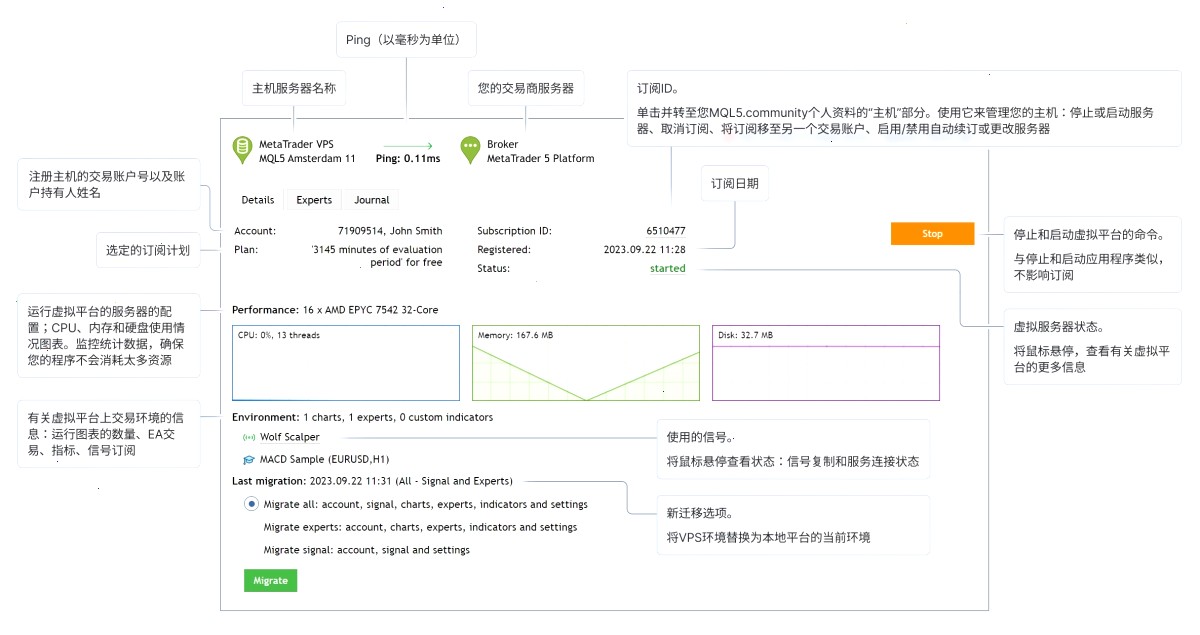Select the Migrate all radio button
The height and width of the screenshot is (635, 1200).
251,504
